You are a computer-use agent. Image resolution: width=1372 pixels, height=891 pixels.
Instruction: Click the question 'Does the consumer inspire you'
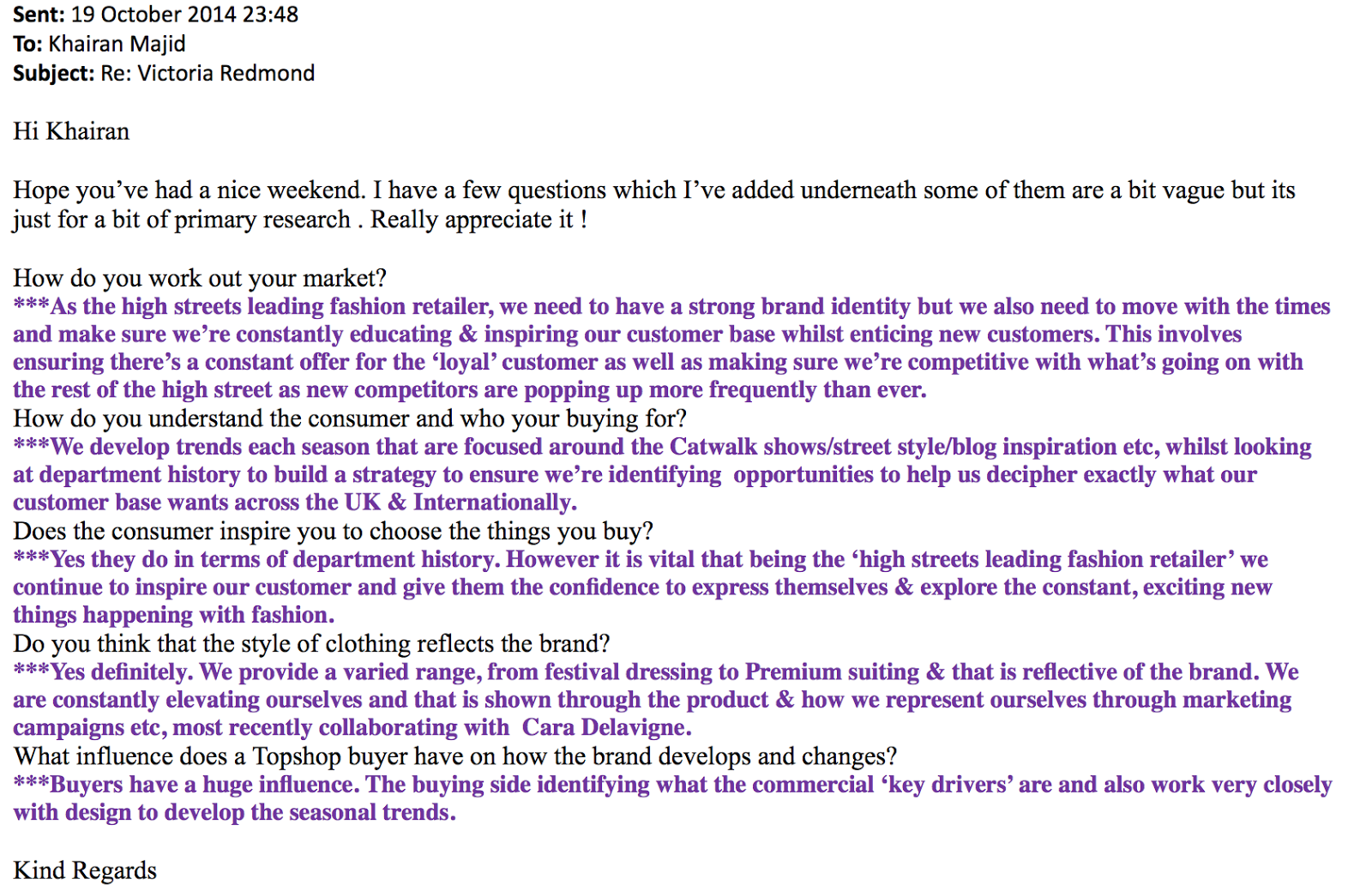[x=333, y=531]
